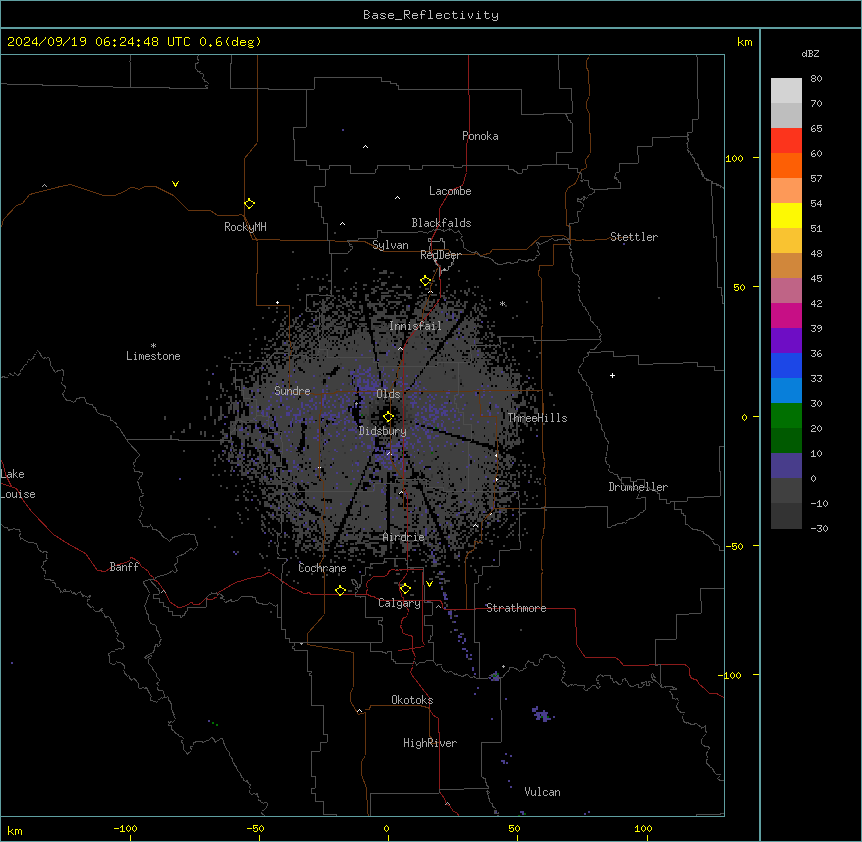Click the purple 39 dBZ legend swatch
This screenshot has height=842, width=862.
pos(786,340)
